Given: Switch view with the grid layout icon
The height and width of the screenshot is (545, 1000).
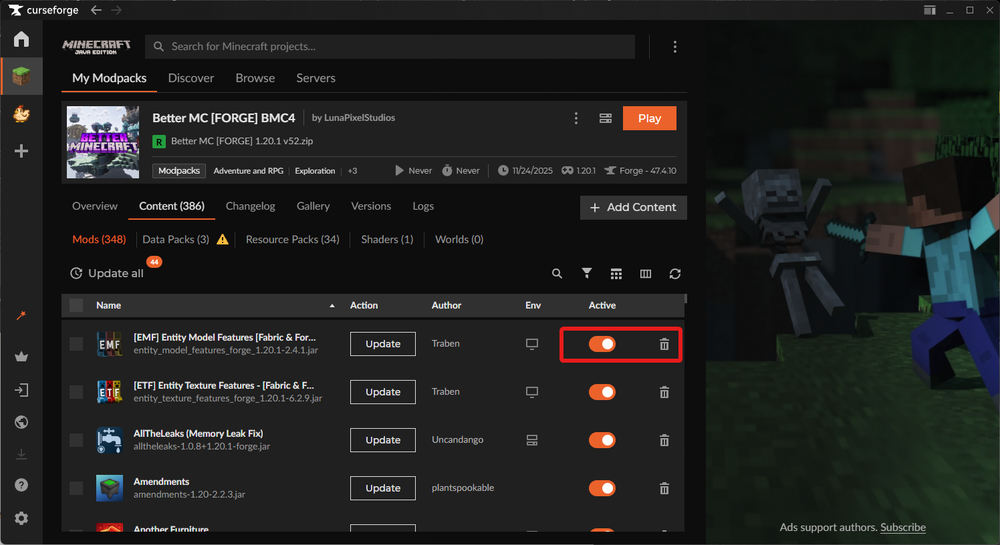Looking at the screenshot, I should pos(616,273).
